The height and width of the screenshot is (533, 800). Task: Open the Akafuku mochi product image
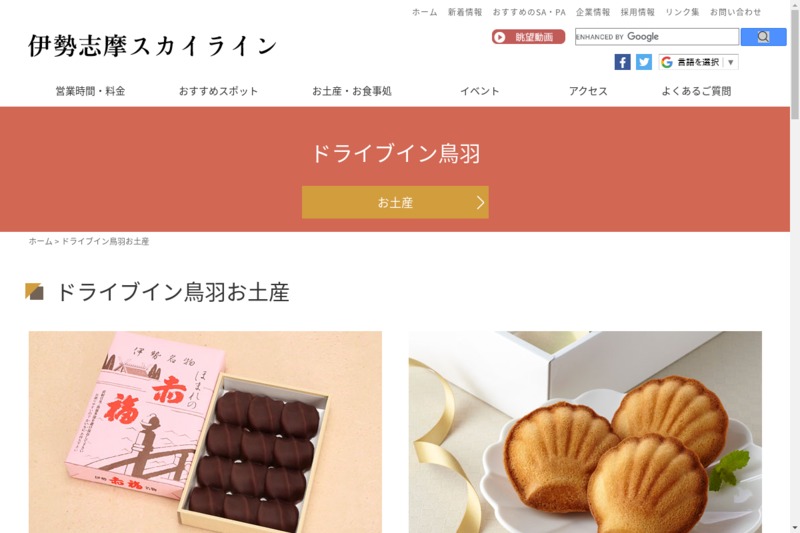coord(205,432)
